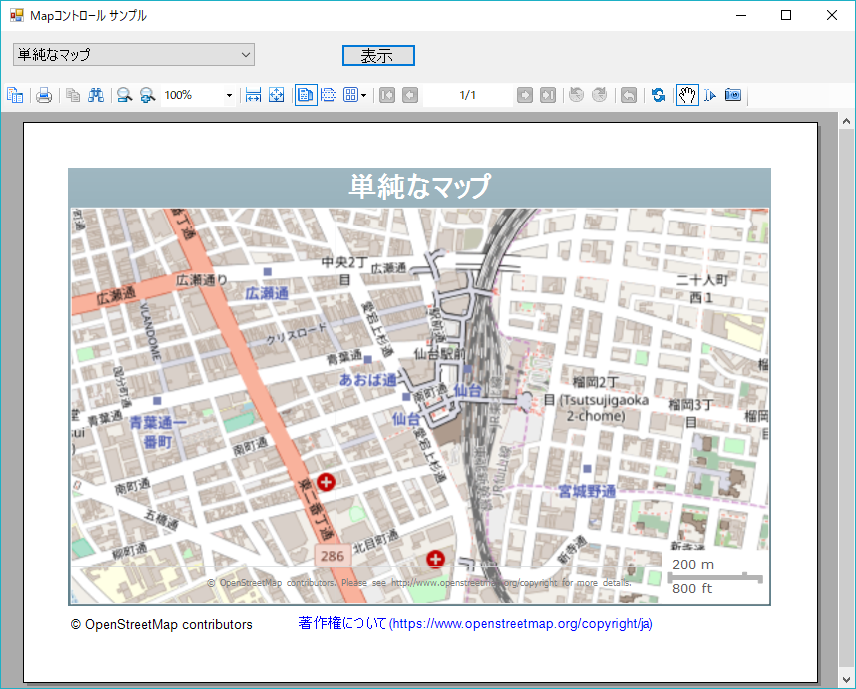Click the 仙台駅前 label on map

tap(439, 354)
